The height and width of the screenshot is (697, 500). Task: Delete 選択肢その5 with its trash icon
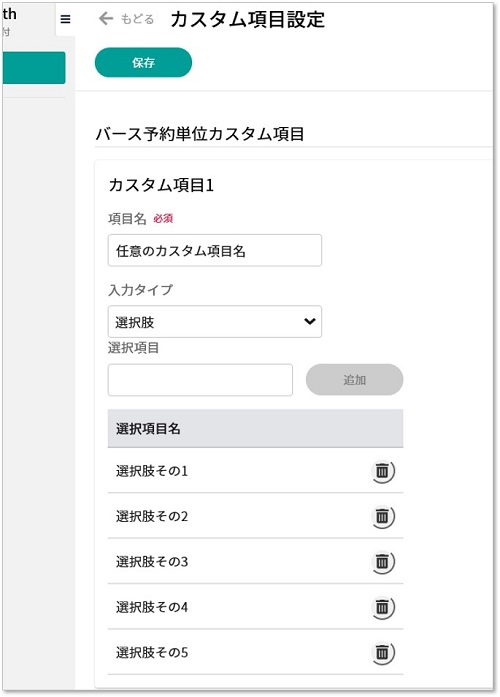pyautogui.click(x=382, y=653)
